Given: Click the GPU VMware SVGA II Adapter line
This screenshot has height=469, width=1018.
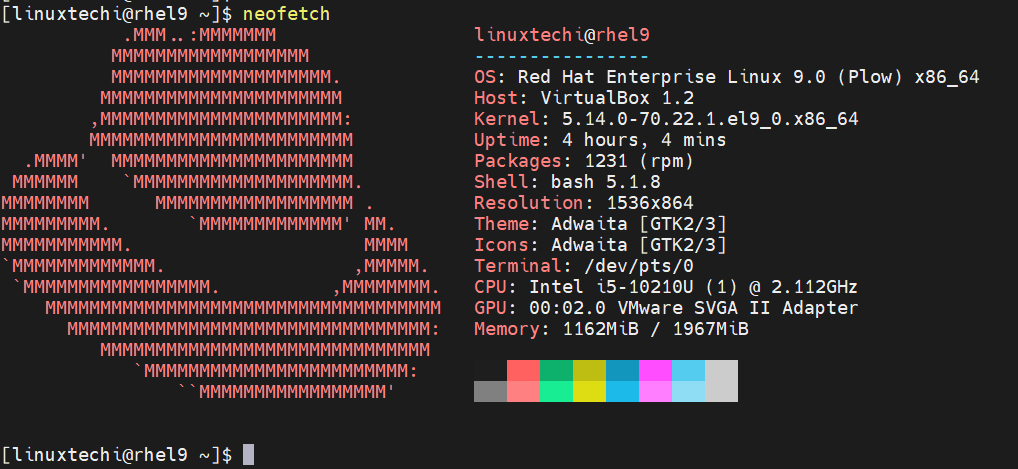Looking at the screenshot, I should [x=666, y=308].
